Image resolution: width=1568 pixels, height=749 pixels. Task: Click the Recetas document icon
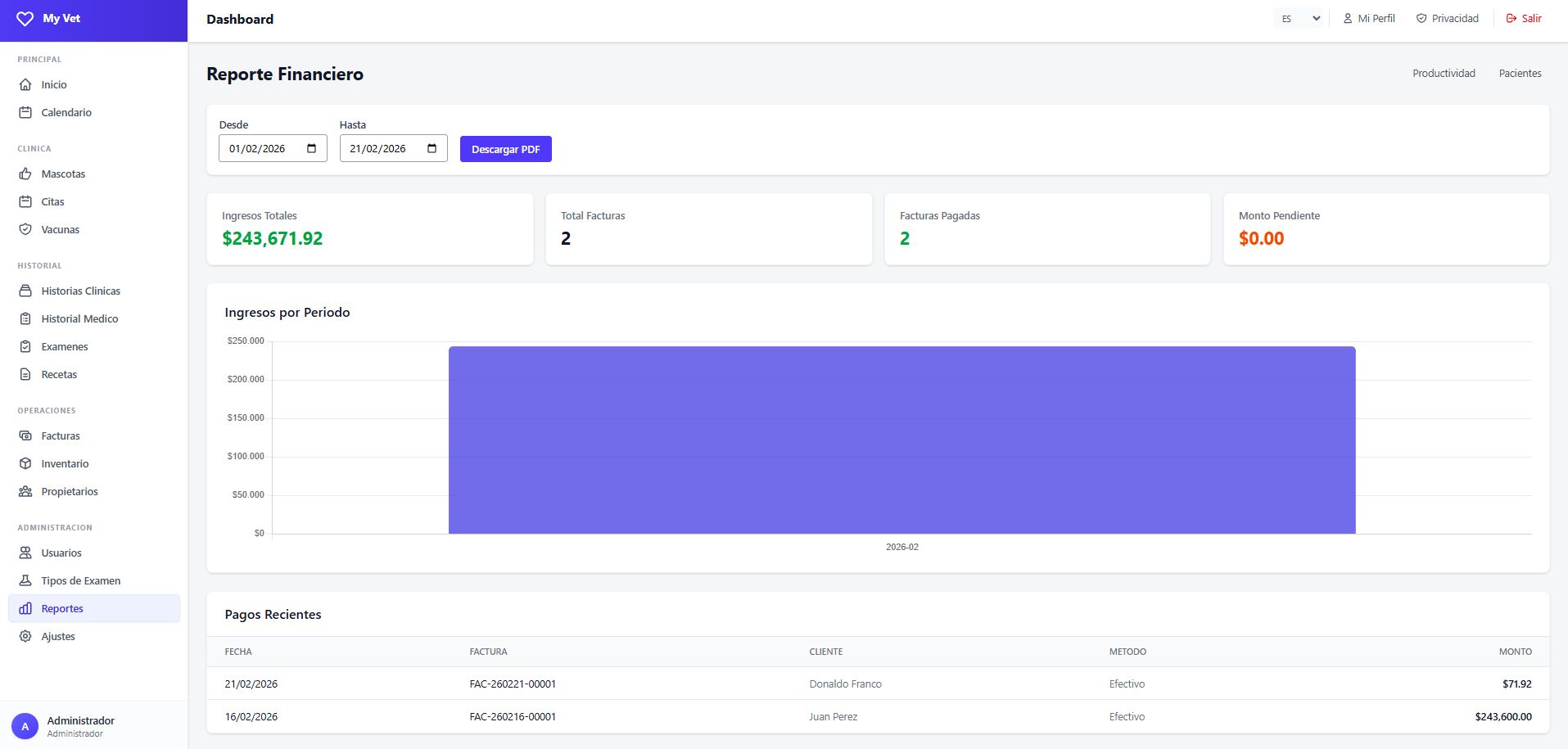(x=25, y=374)
